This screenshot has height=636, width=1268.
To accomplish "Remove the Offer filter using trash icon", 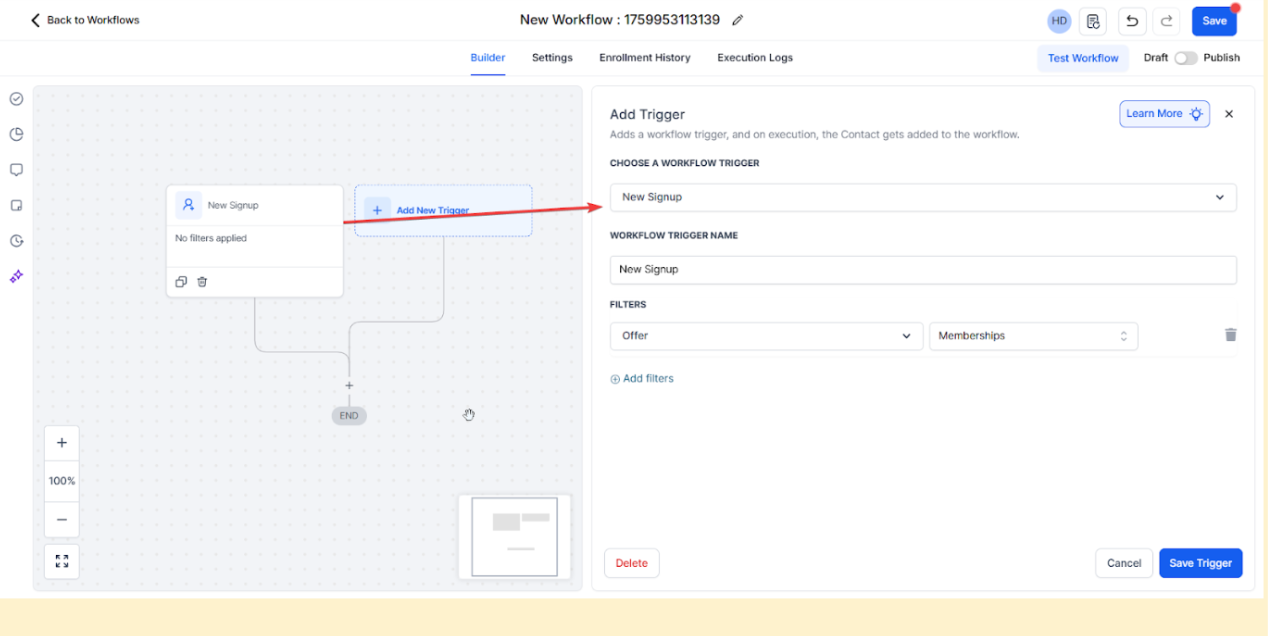I will (1230, 335).
